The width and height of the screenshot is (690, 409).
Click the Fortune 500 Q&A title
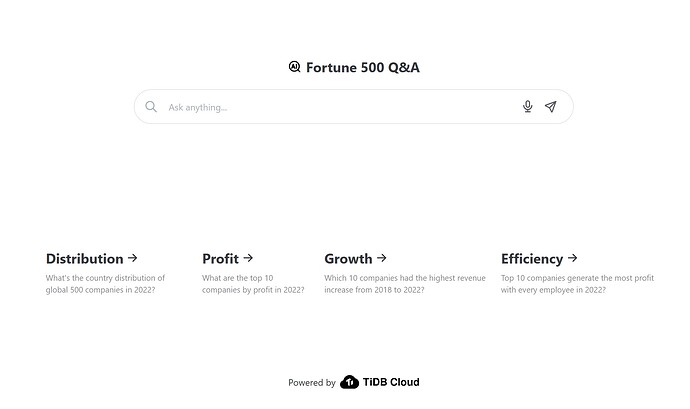point(369,68)
